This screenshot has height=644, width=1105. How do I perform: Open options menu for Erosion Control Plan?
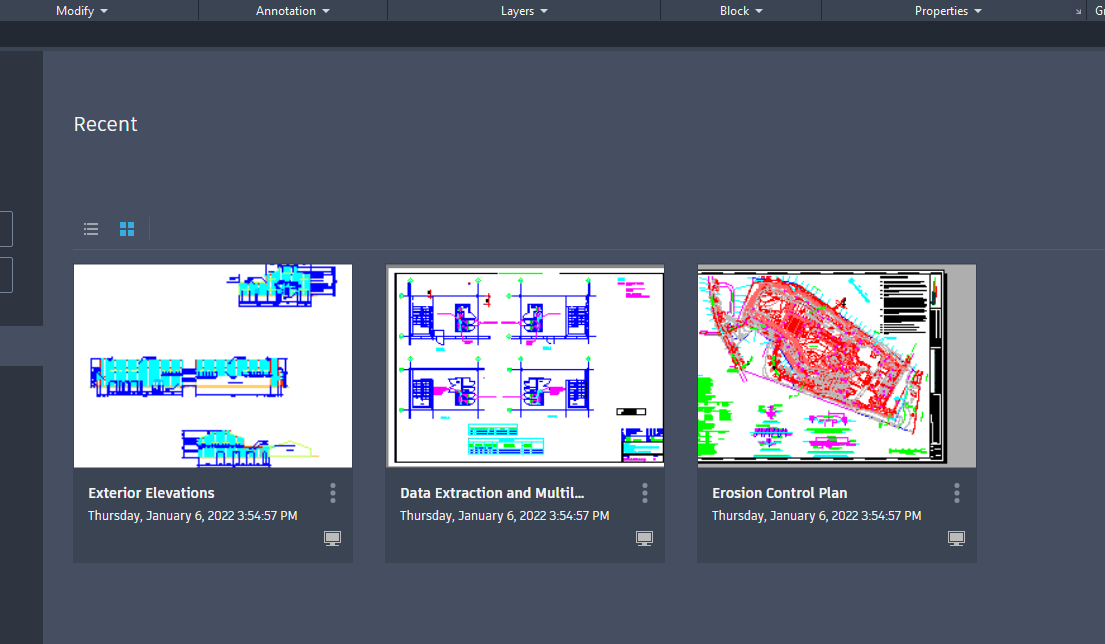[956, 493]
